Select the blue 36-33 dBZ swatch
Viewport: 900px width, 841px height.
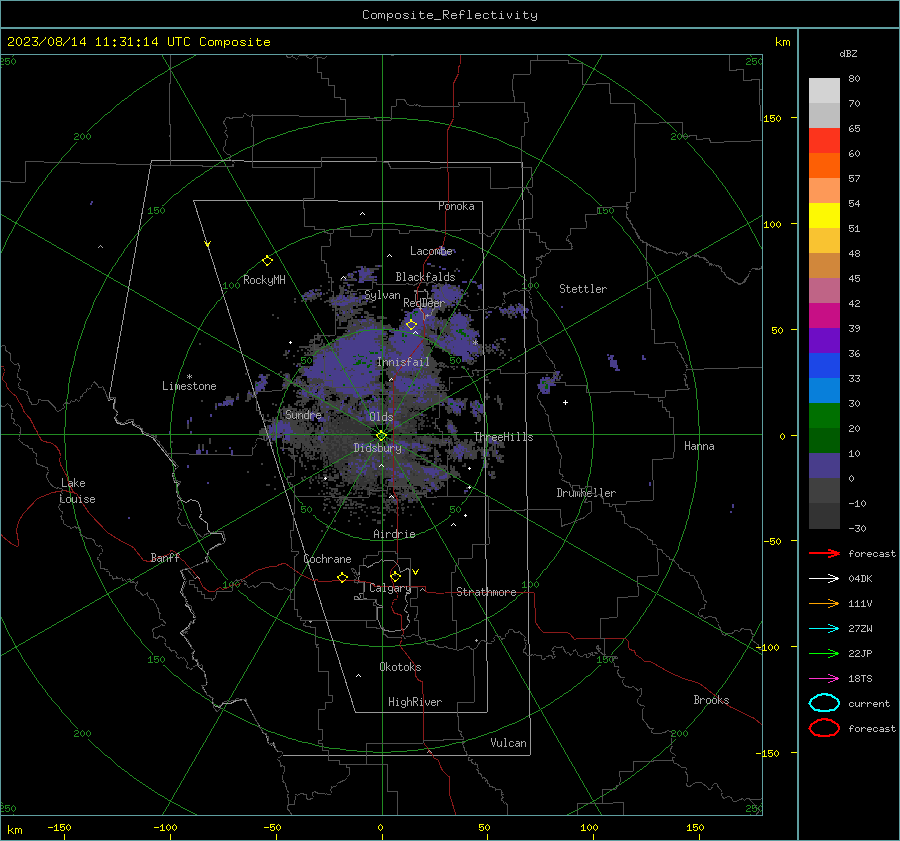point(824,365)
